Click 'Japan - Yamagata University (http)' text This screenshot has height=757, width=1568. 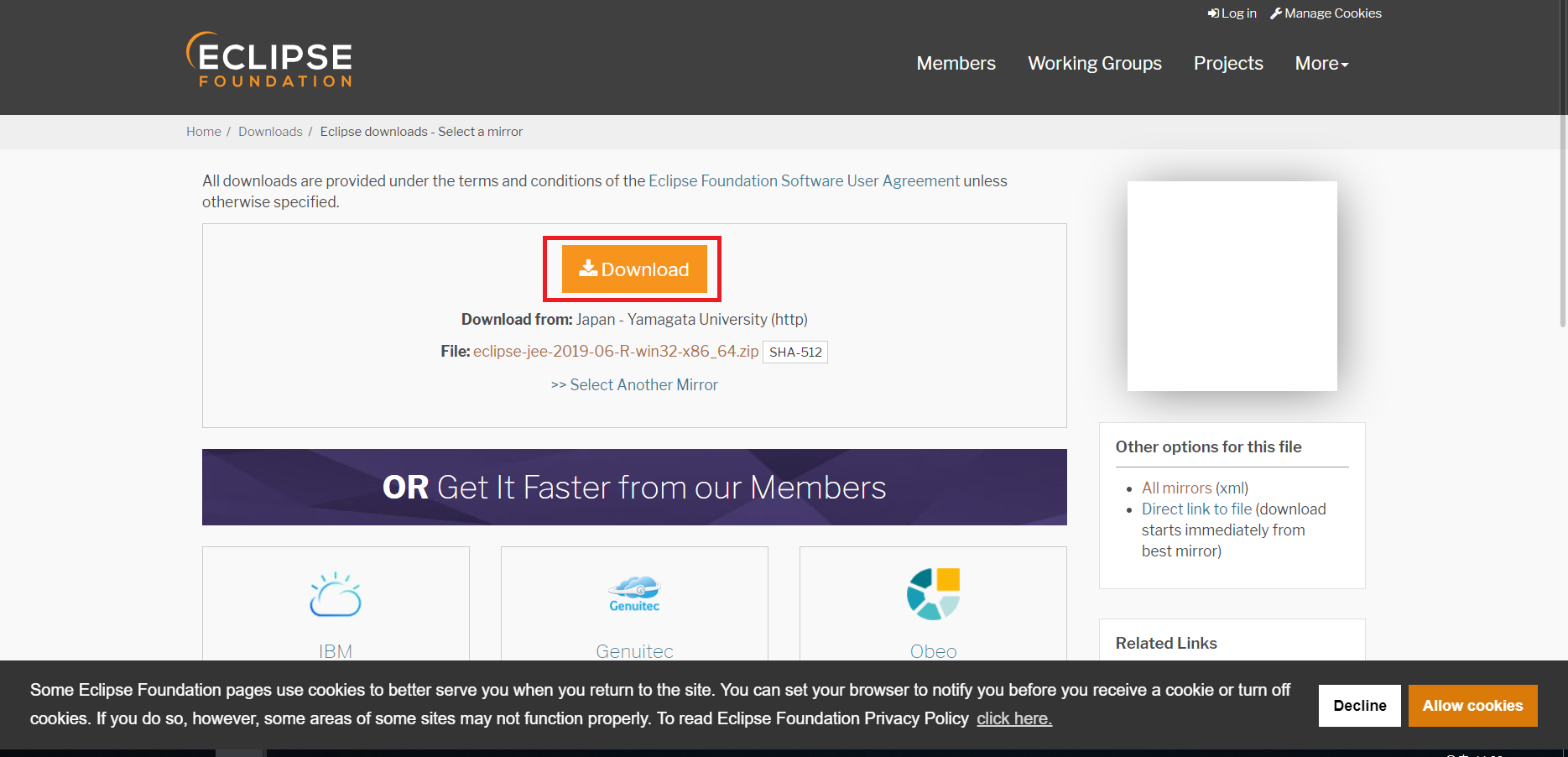click(x=692, y=319)
